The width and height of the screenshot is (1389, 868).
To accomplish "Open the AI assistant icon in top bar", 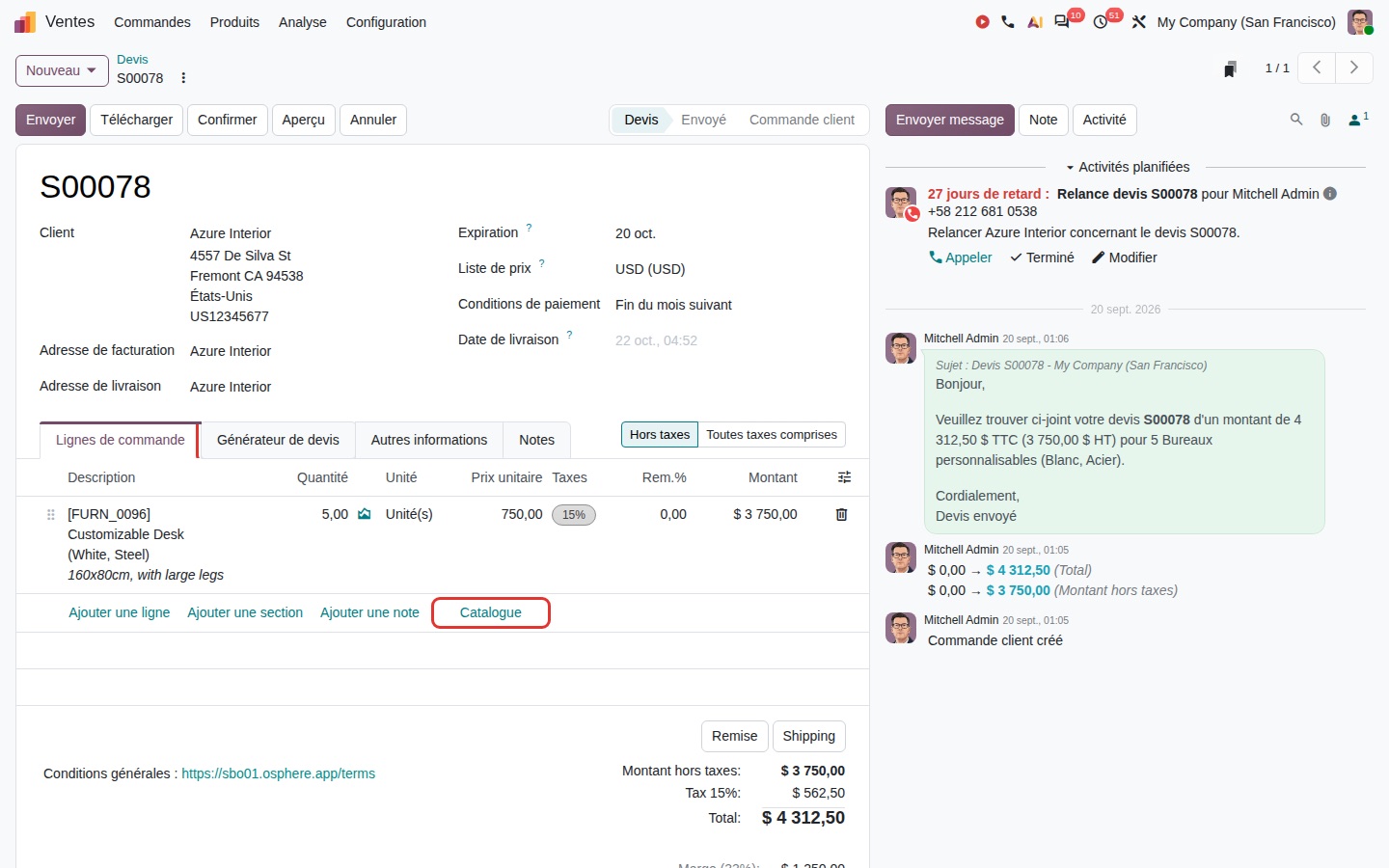I will pos(1035,21).
